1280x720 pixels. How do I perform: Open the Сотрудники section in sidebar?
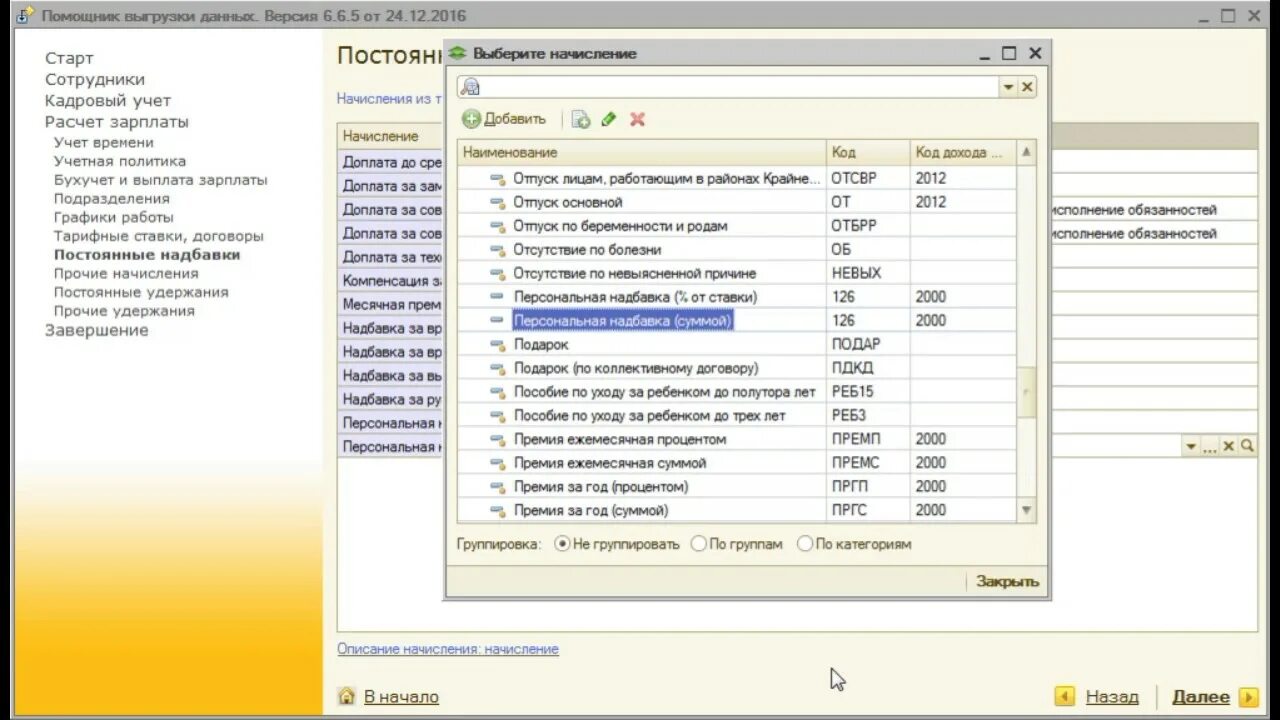95,79
